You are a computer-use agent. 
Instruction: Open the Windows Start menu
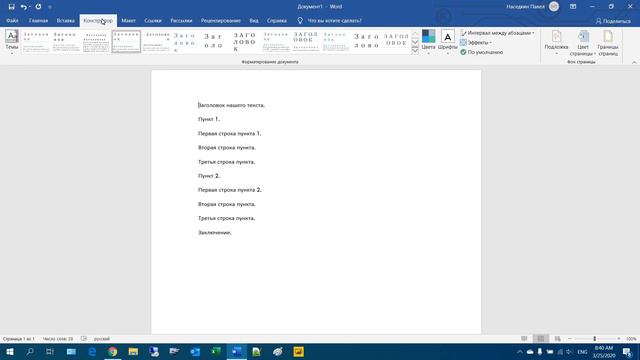coord(10,352)
